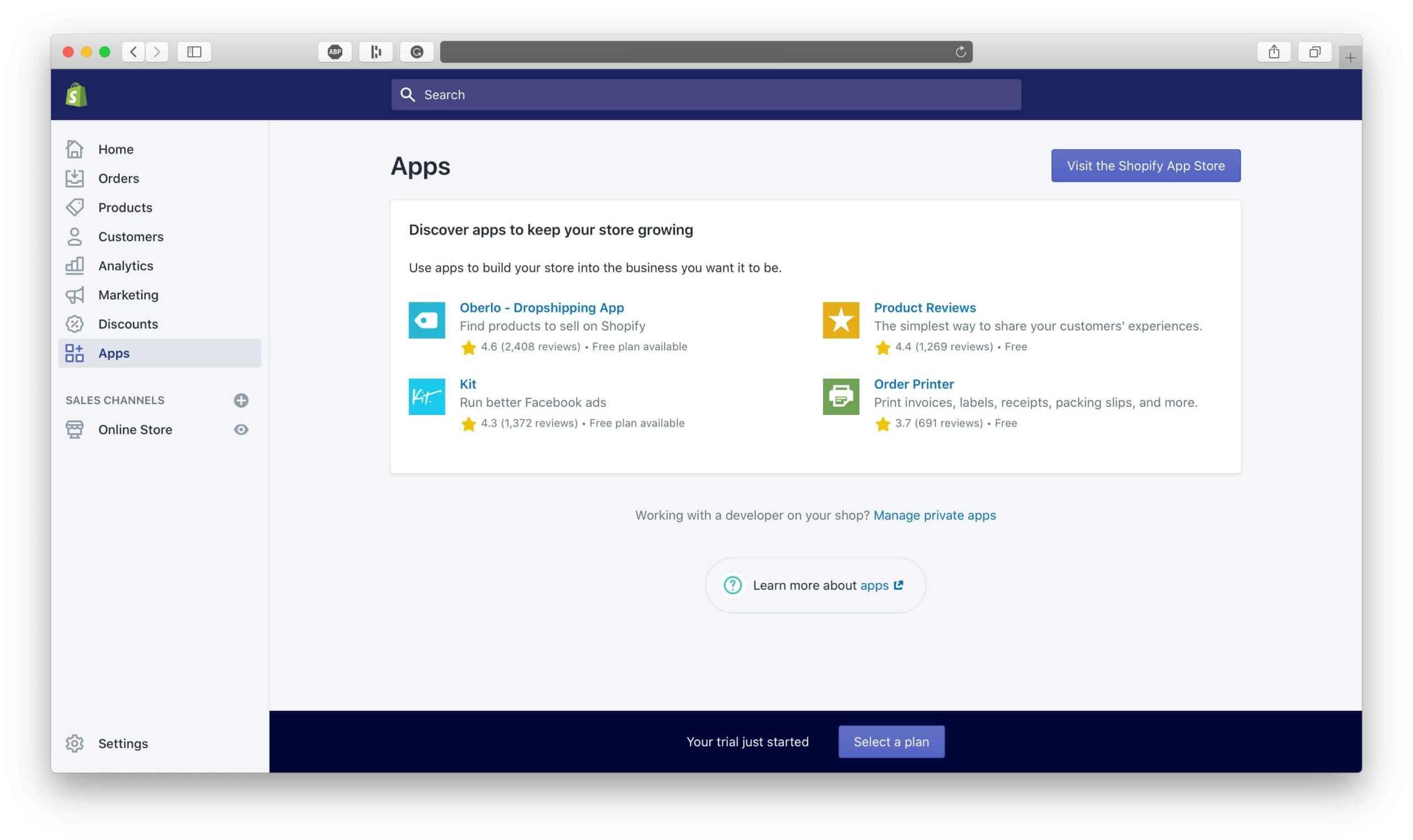Click the Product Reviews star icon
The width and height of the screenshot is (1413, 840).
point(841,320)
